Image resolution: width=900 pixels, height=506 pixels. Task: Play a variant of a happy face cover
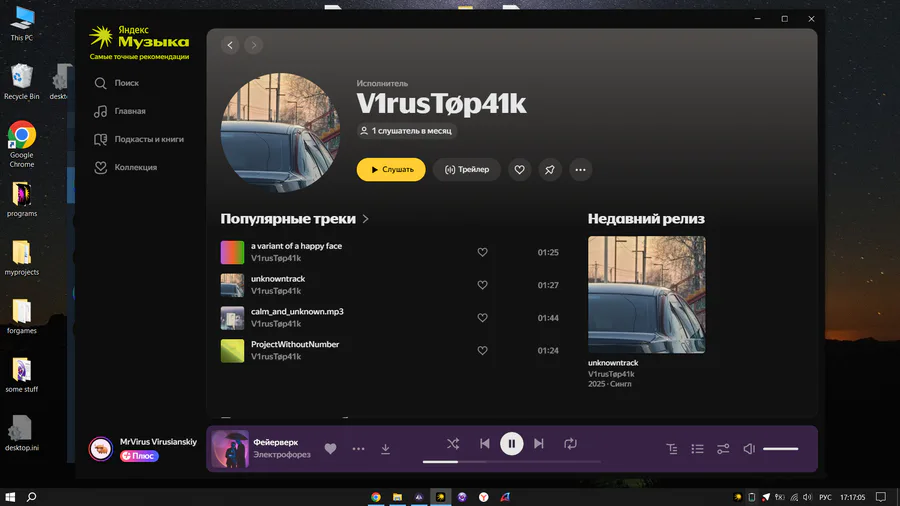pyautogui.click(x=232, y=252)
